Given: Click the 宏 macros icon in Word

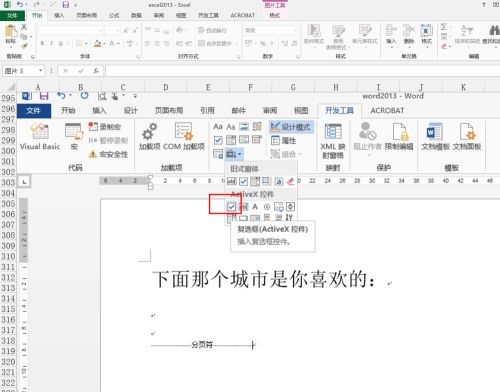Looking at the screenshot, I should [74, 131].
